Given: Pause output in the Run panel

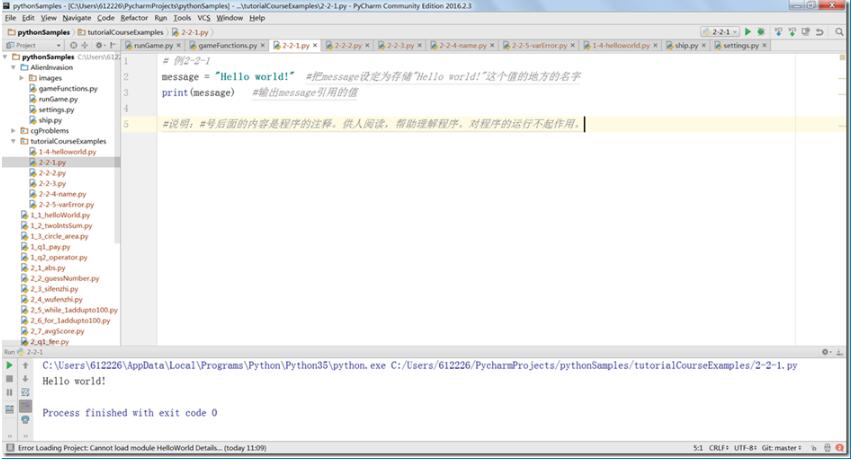Looking at the screenshot, I should [9, 392].
